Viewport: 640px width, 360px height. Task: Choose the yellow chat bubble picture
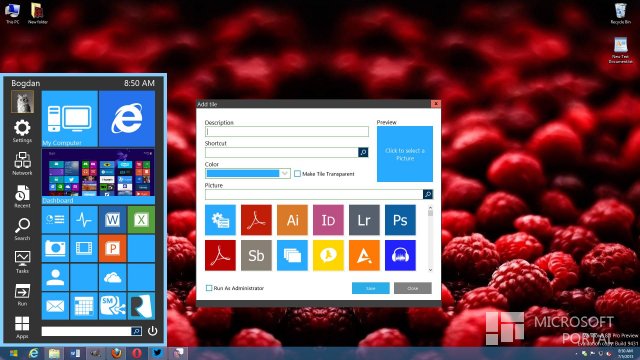[328, 256]
